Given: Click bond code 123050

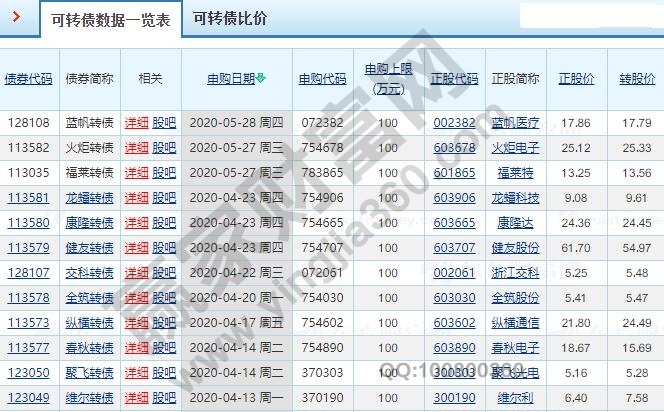Looking at the screenshot, I should click(x=29, y=373).
